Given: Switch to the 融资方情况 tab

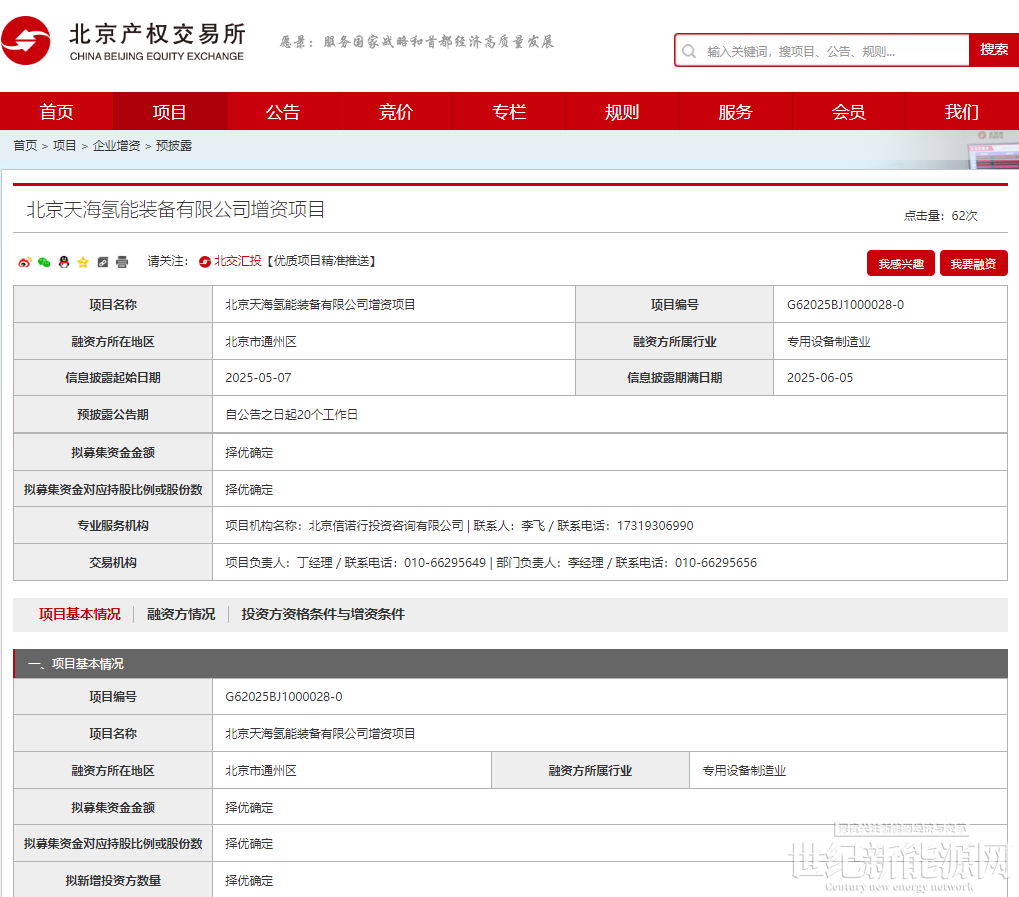Looking at the screenshot, I should (x=181, y=614).
